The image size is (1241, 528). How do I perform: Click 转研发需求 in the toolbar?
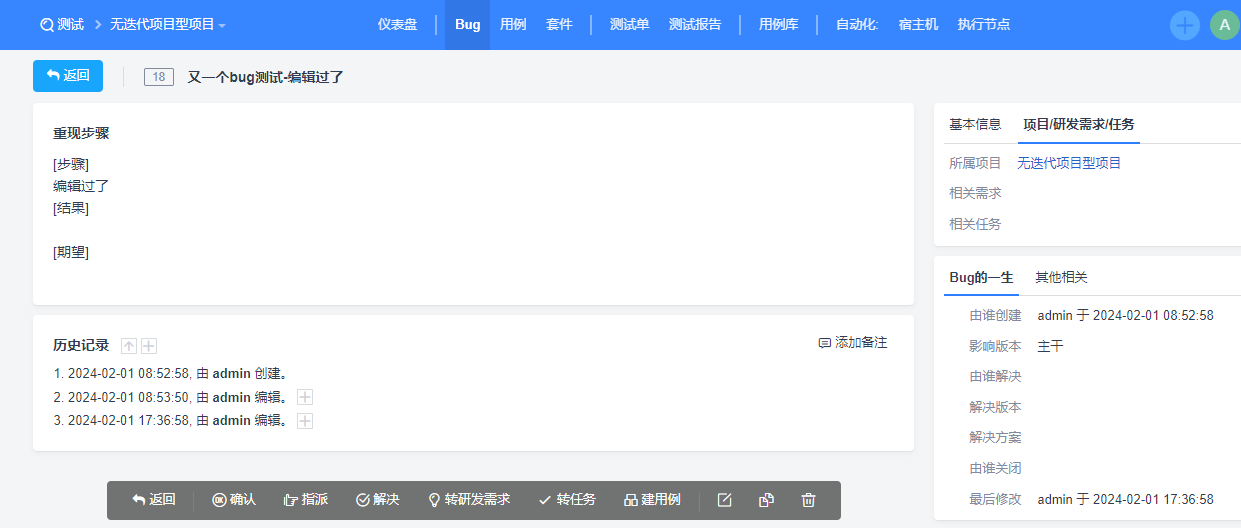tap(469, 500)
